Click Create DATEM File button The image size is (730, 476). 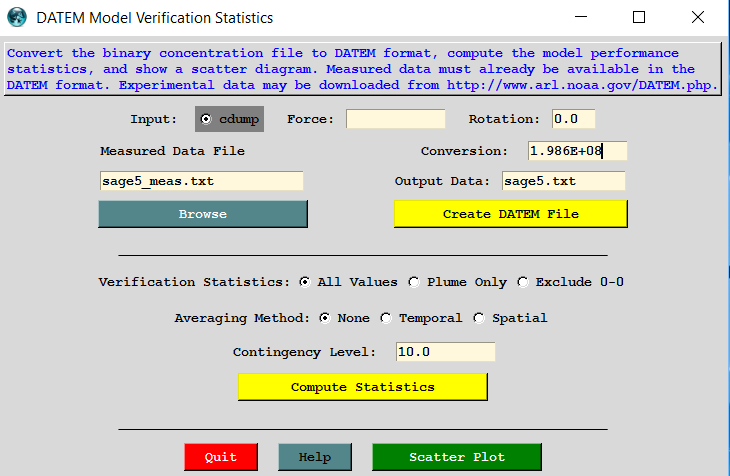[x=511, y=214]
